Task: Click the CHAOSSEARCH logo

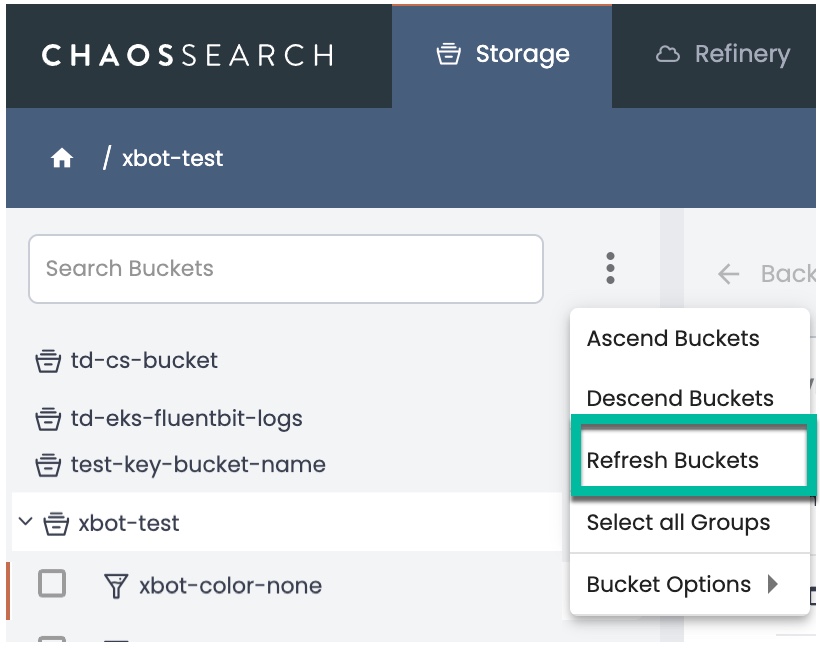Action: pos(187,54)
